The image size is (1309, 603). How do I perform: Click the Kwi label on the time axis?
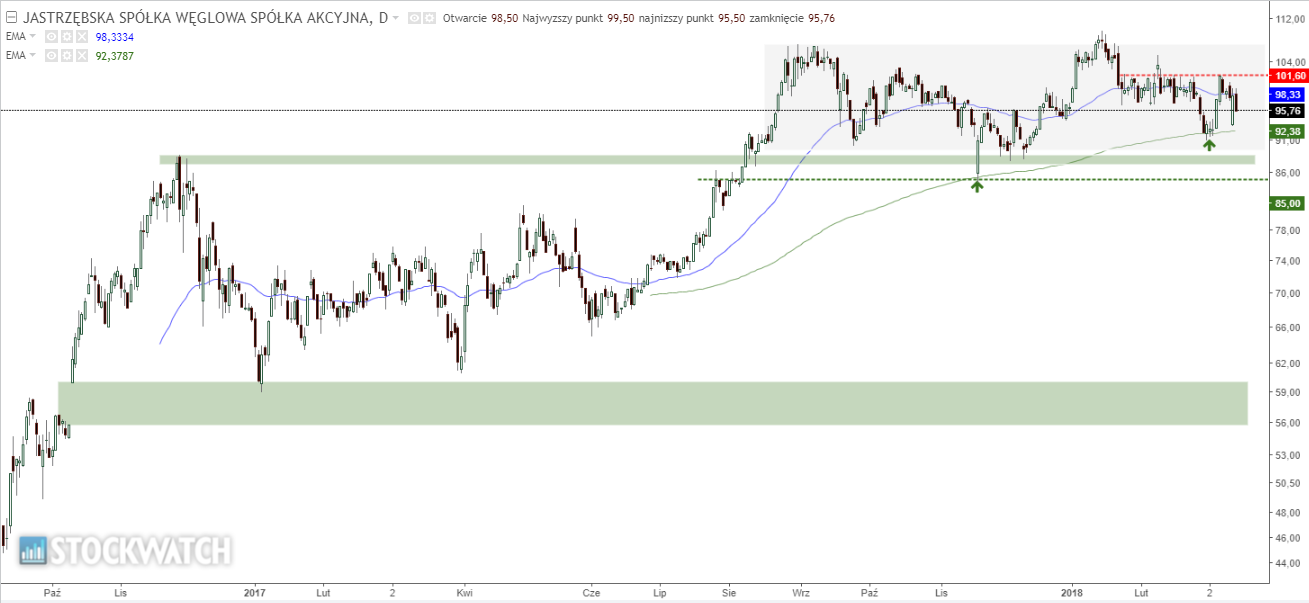[x=463, y=592]
